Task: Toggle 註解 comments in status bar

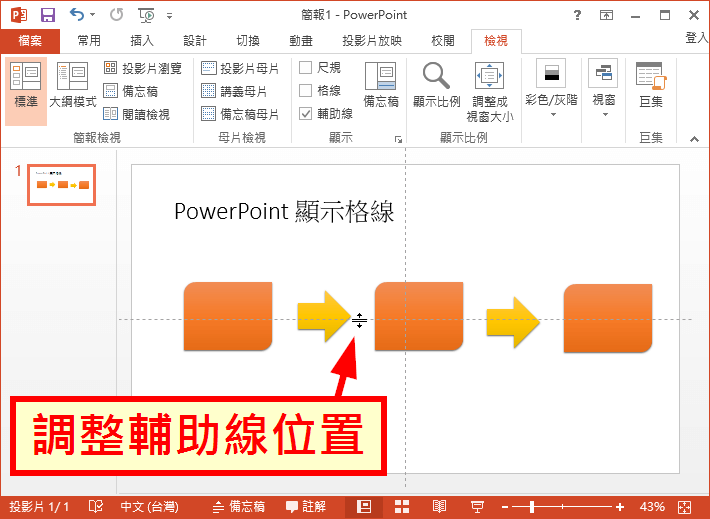Action: click(306, 506)
